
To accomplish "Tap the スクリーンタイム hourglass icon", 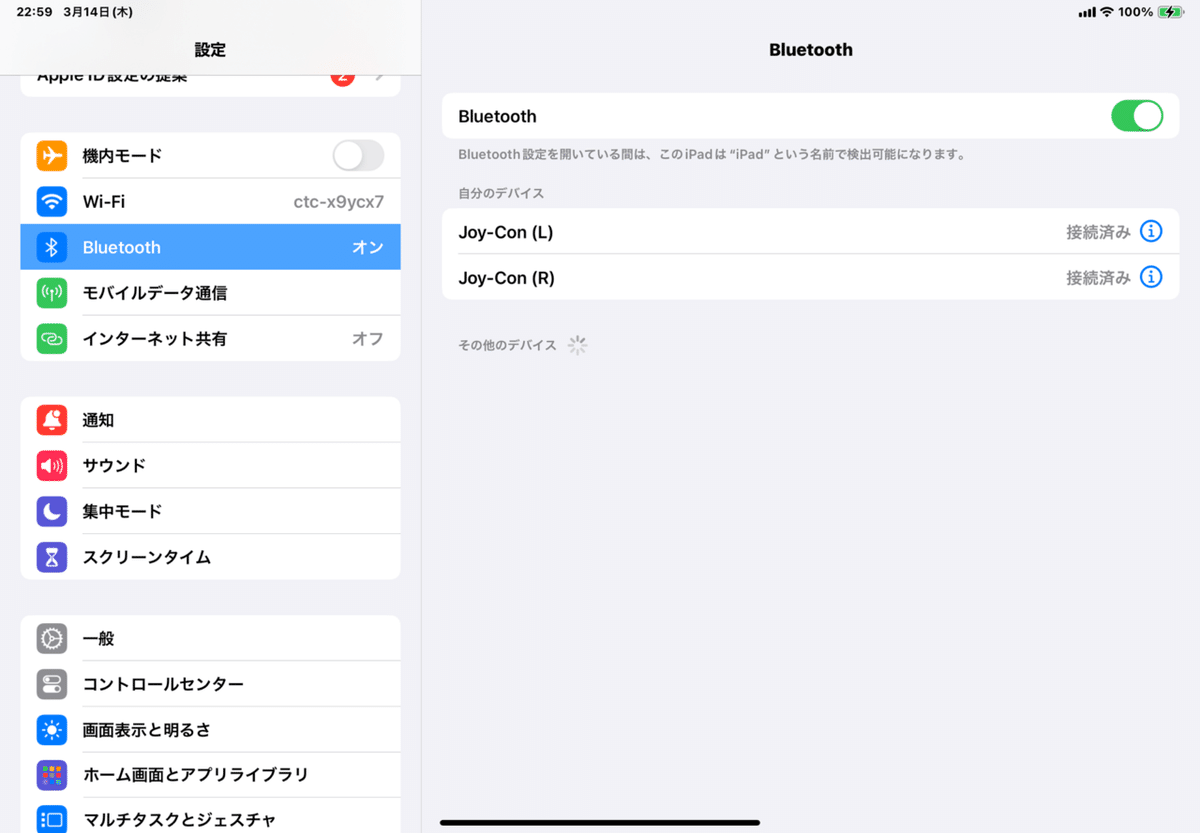I will pos(52,557).
